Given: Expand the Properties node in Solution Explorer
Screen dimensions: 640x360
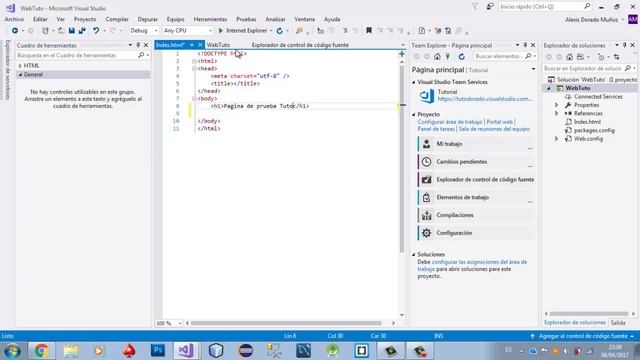Looking at the screenshot, I should [556, 105].
